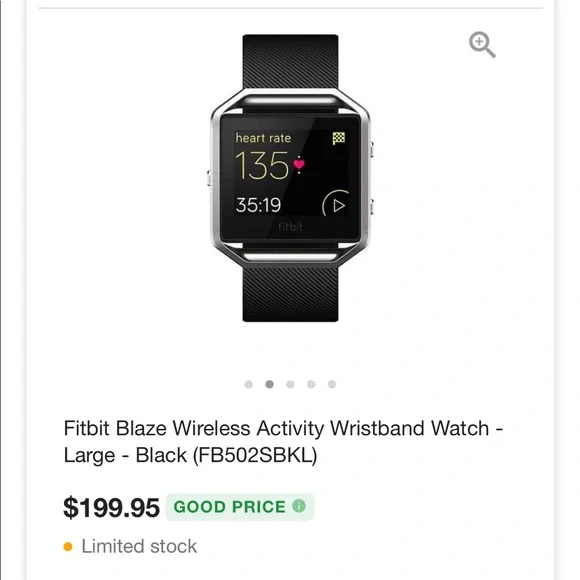Open the Fitbit Blaze product title link
580x580 pixels.
point(283,442)
